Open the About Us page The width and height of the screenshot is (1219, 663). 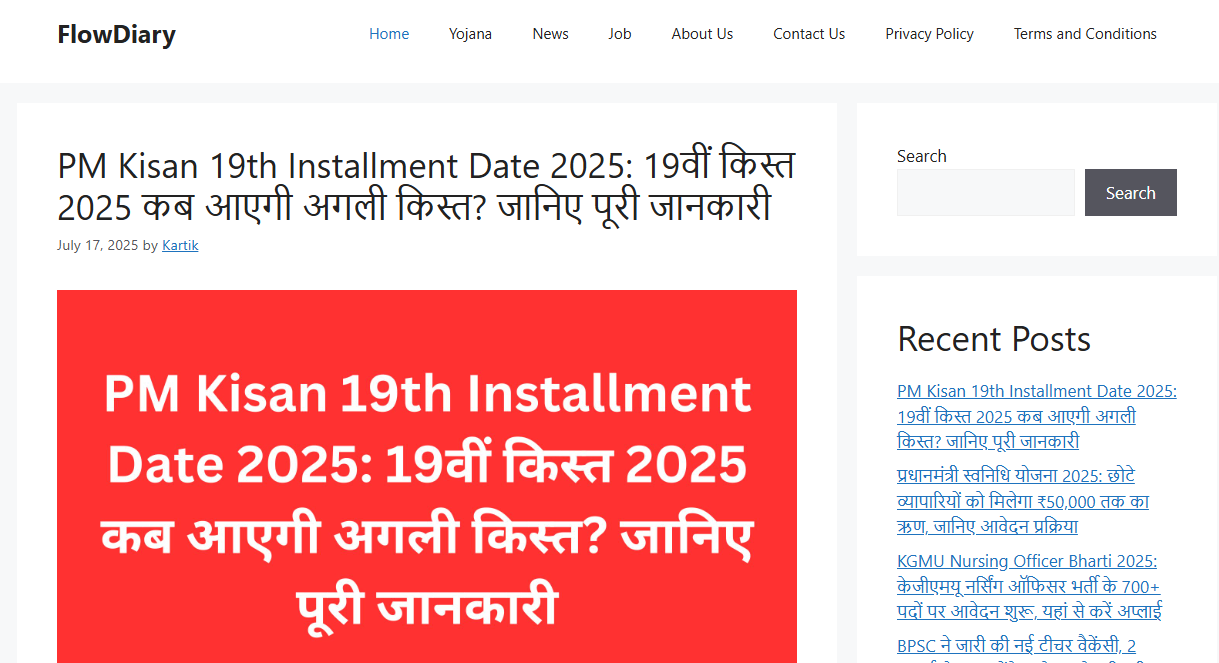pos(702,34)
